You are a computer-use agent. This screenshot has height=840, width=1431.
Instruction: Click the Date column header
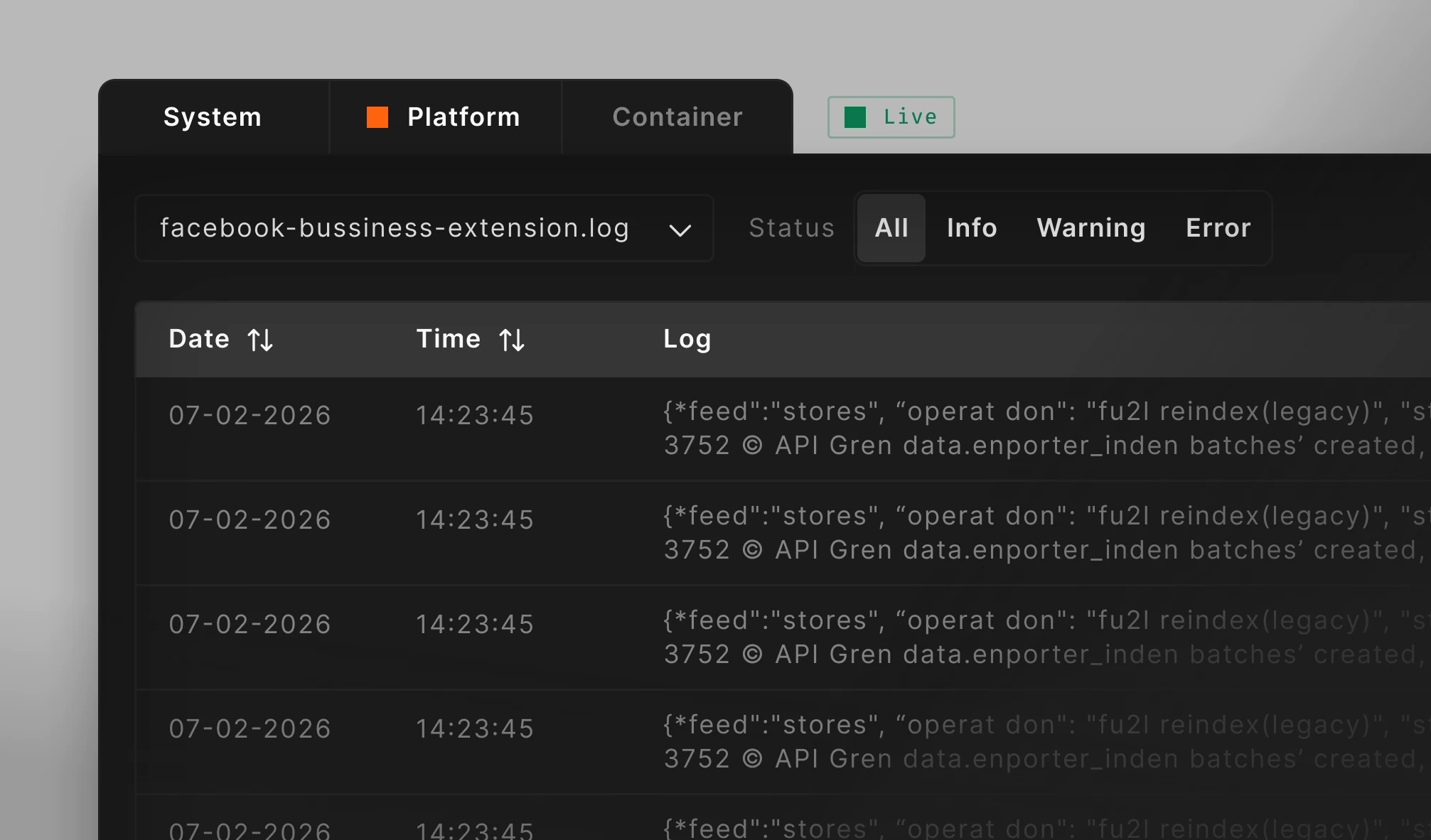coord(199,339)
